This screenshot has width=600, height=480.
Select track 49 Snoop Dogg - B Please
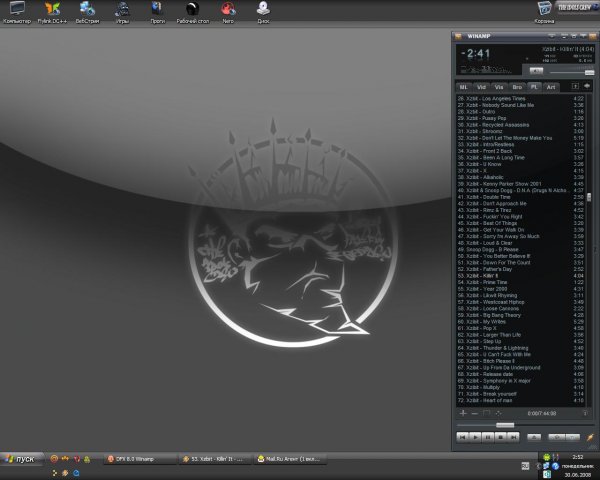pos(521,249)
